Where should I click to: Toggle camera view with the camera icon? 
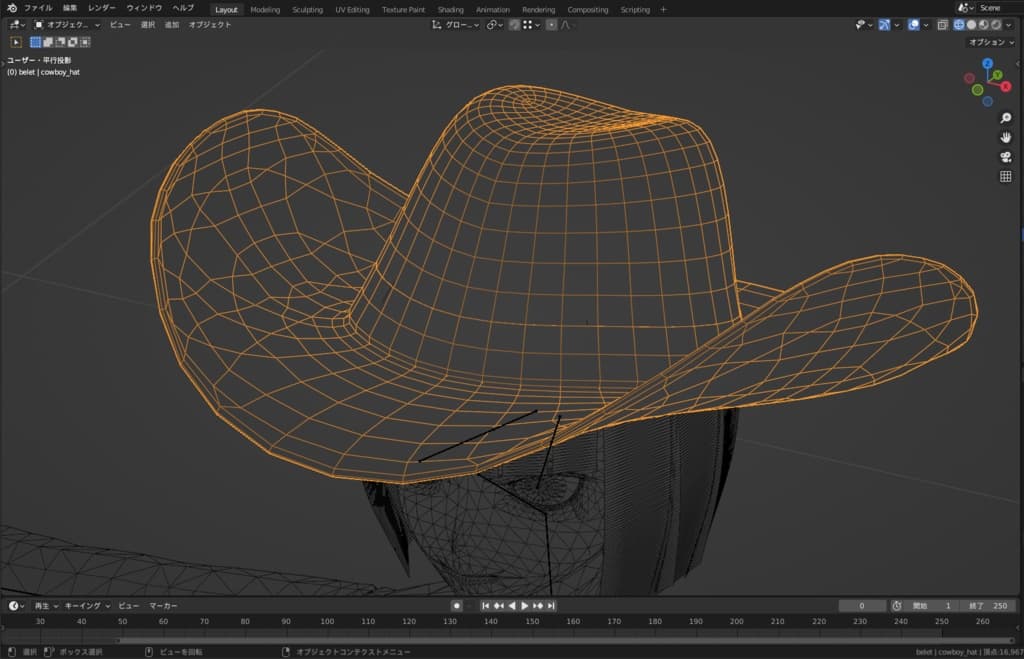[1006, 157]
